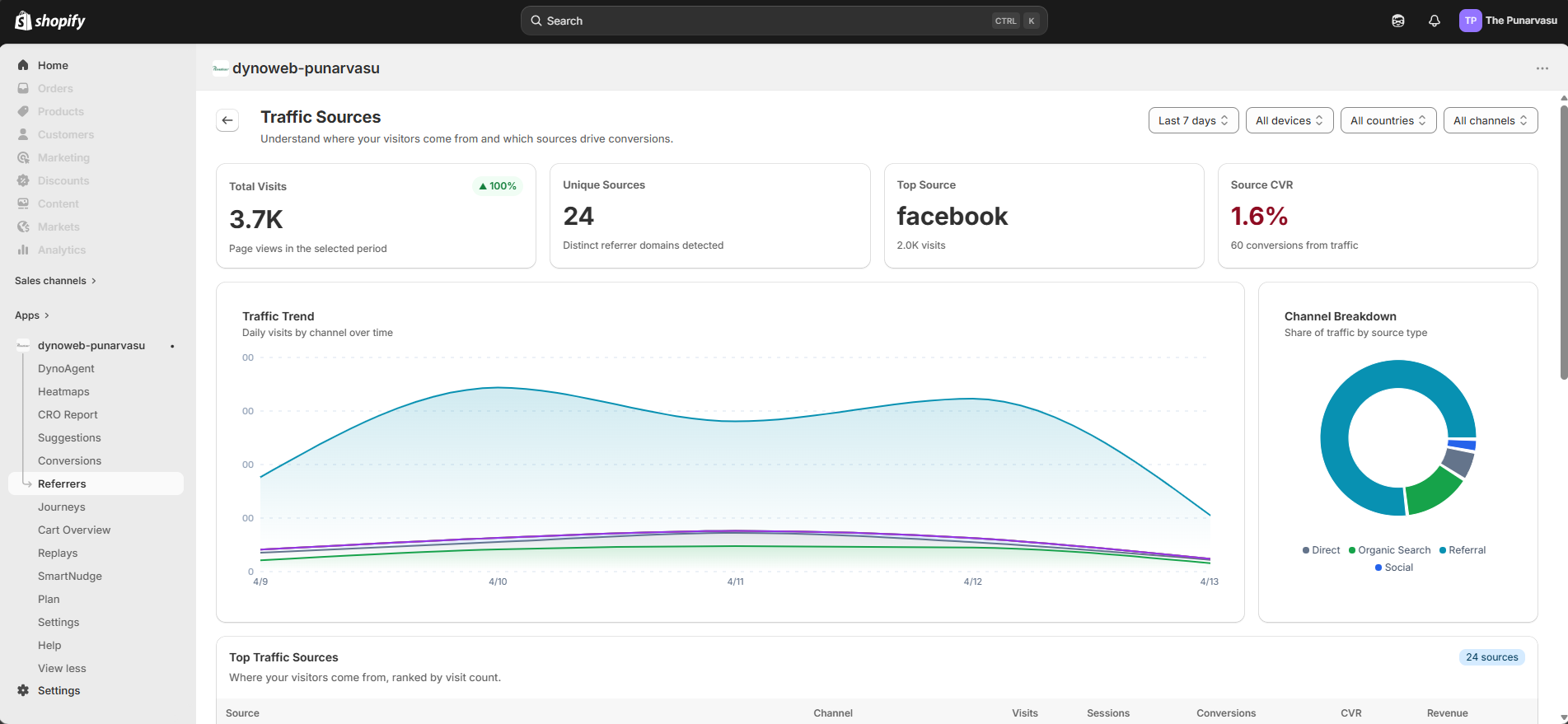The image size is (1568, 724).
Task: Toggle Organic Search series in chart legend
Action: point(1389,550)
